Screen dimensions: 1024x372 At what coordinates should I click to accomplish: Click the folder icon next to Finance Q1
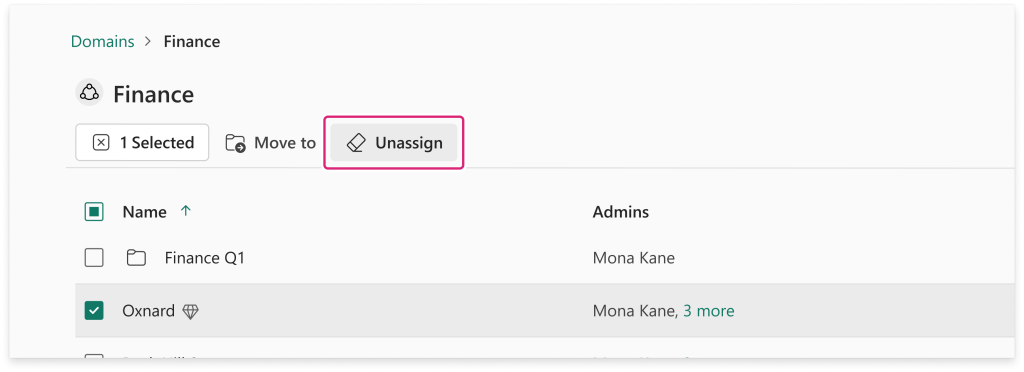tap(136, 258)
